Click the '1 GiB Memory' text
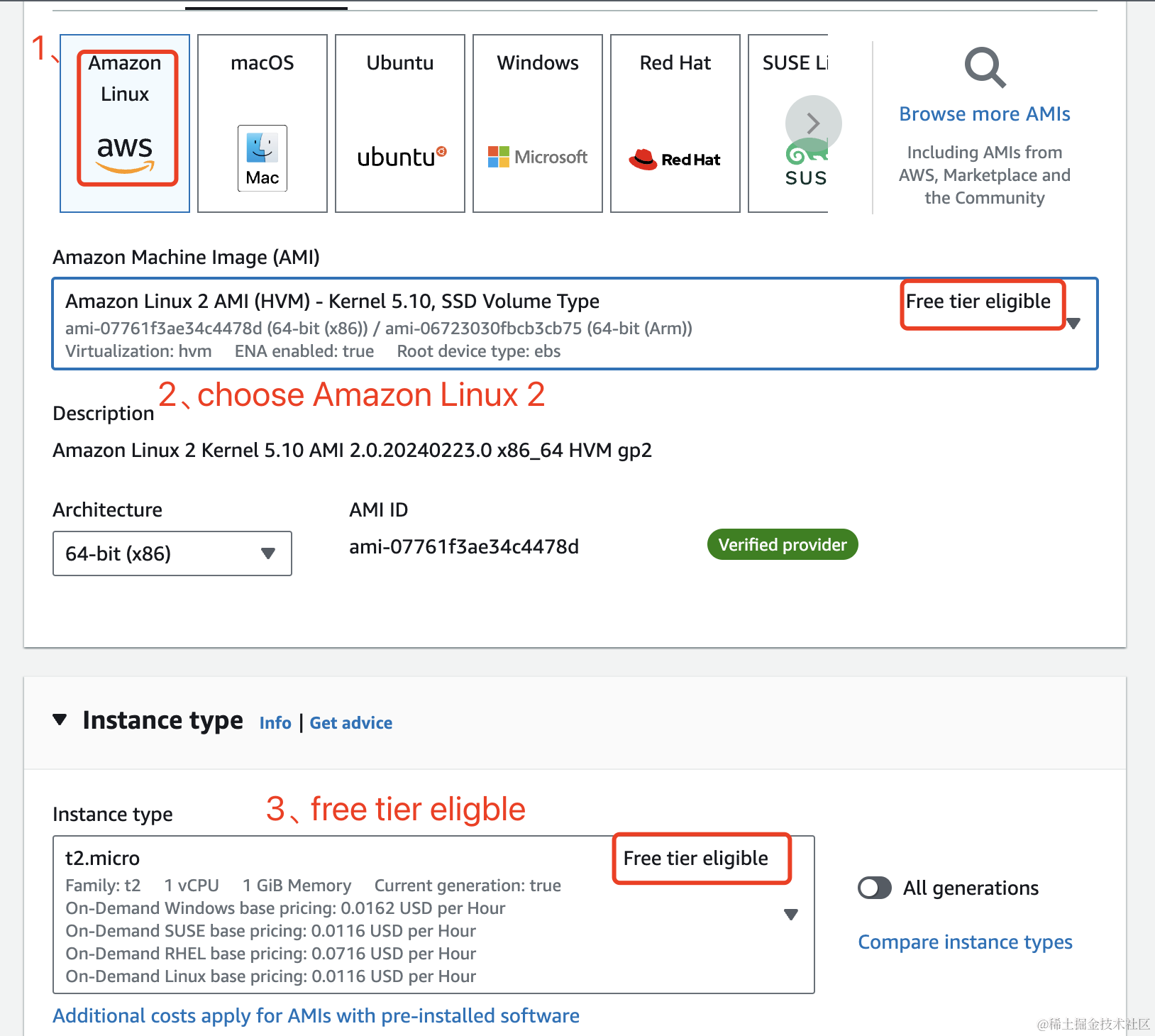This screenshot has height=1036, width=1155. click(x=297, y=886)
